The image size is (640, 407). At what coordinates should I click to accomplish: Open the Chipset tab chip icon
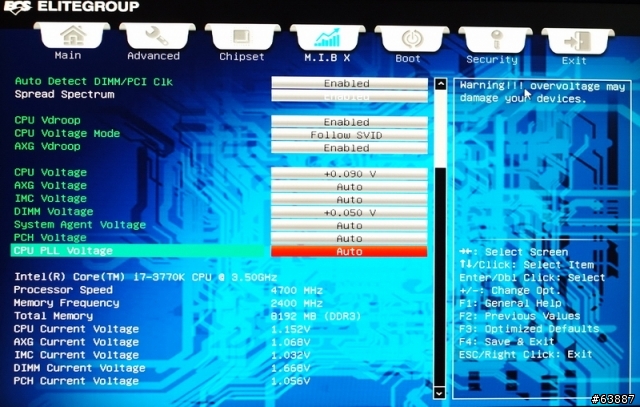[242, 37]
